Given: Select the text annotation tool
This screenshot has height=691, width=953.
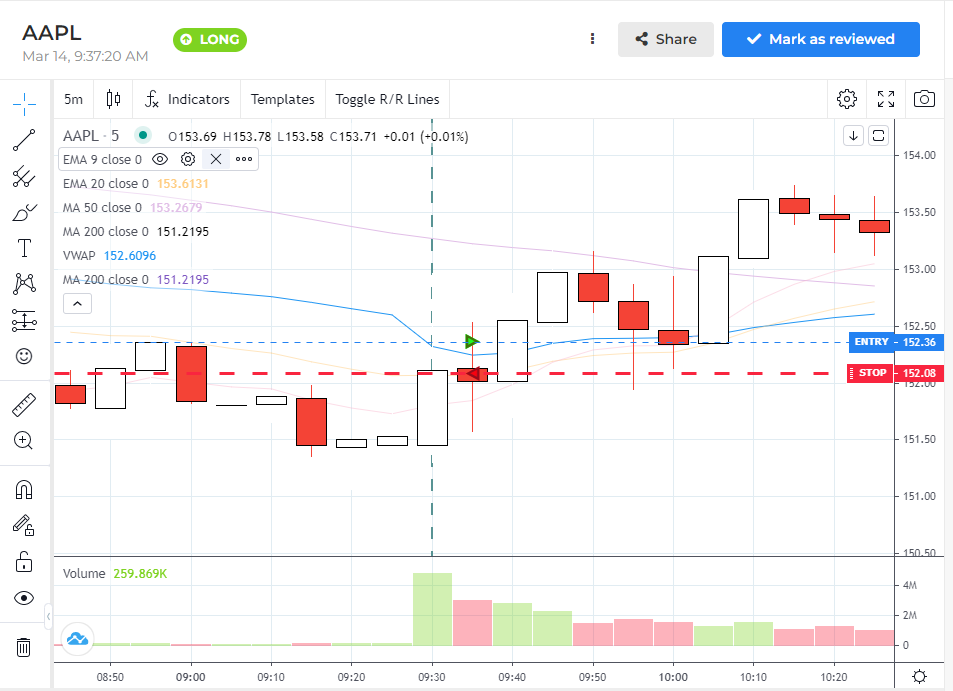Looking at the screenshot, I should coord(24,249).
